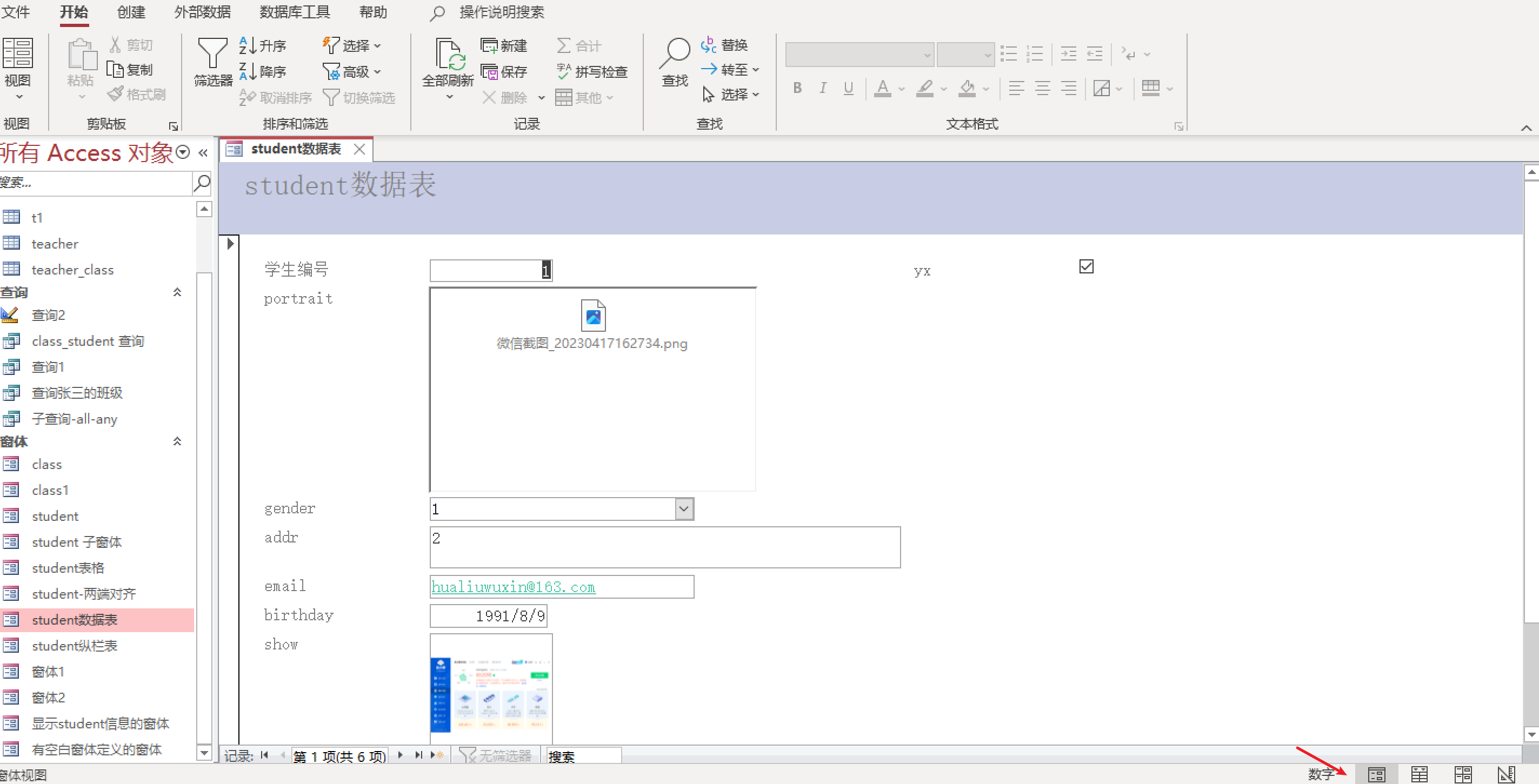Viewport: 1539px width, 784px height.
Task: Switch to the 外部数据 ribbon tab
Action: point(203,12)
